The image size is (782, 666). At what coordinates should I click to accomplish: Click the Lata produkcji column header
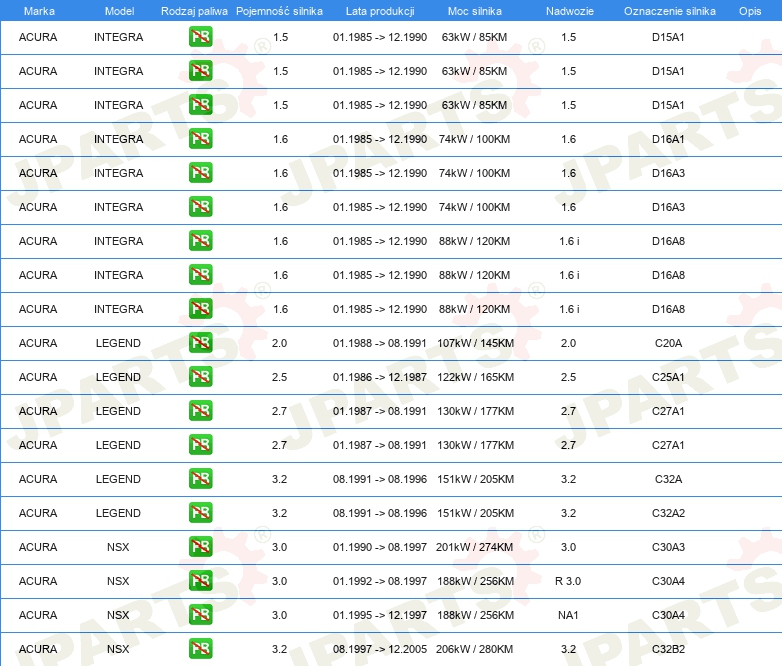click(380, 11)
